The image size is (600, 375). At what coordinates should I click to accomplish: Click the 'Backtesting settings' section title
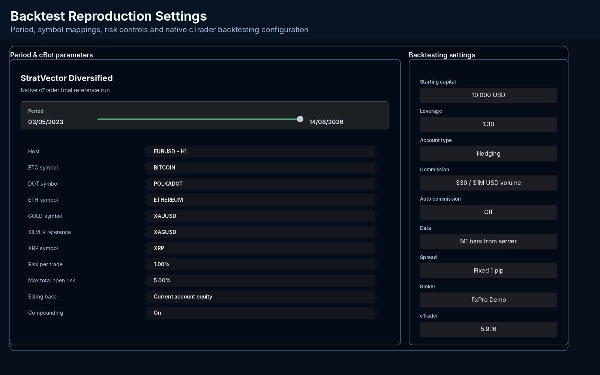pyautogui.click(x=442, y=55)
